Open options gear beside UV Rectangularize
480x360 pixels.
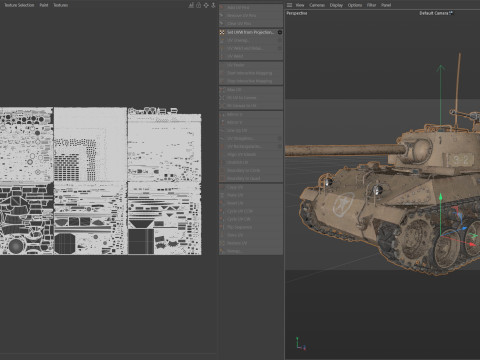(280, 146)
